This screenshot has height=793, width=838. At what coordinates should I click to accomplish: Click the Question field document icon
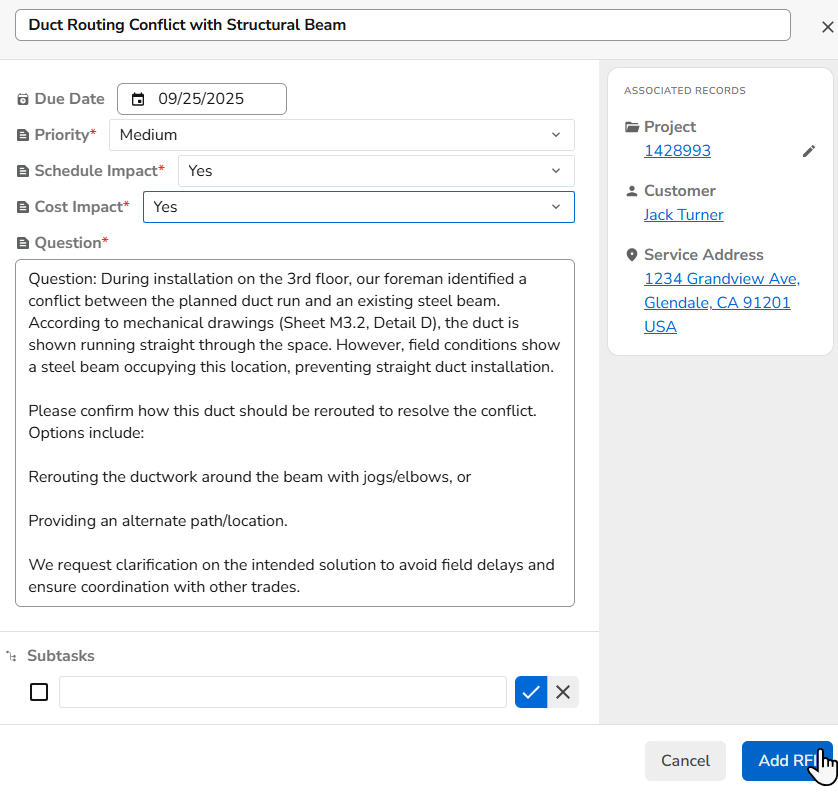[x=22, y=244]
